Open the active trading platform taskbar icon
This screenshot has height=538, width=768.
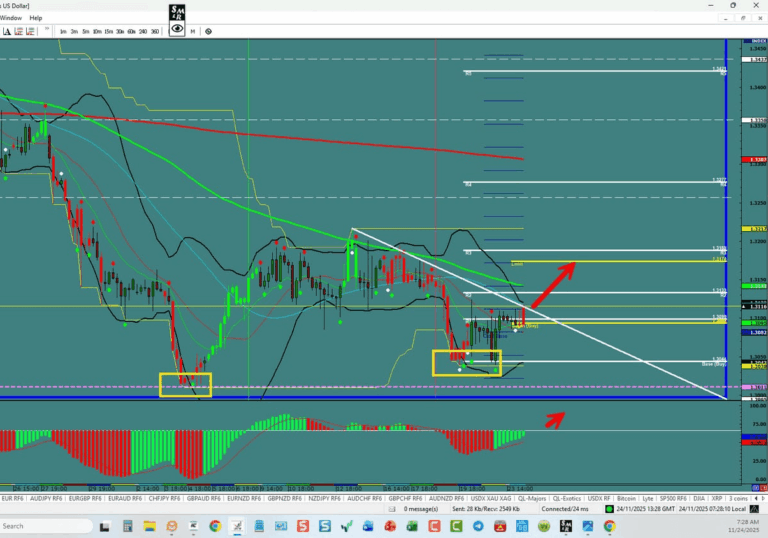click(x=237, y=527)
